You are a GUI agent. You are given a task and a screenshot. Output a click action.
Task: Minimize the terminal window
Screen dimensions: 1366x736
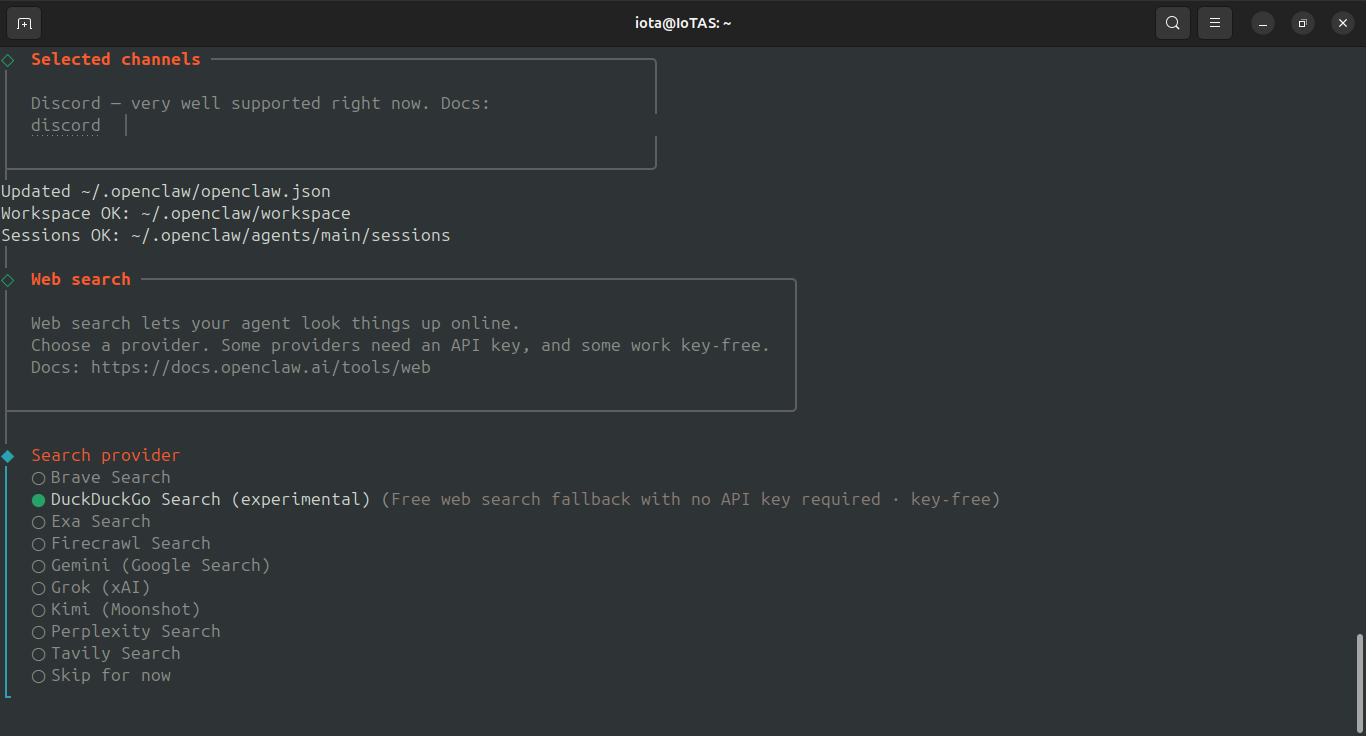pyautogui.click(x=1263, y=22)
